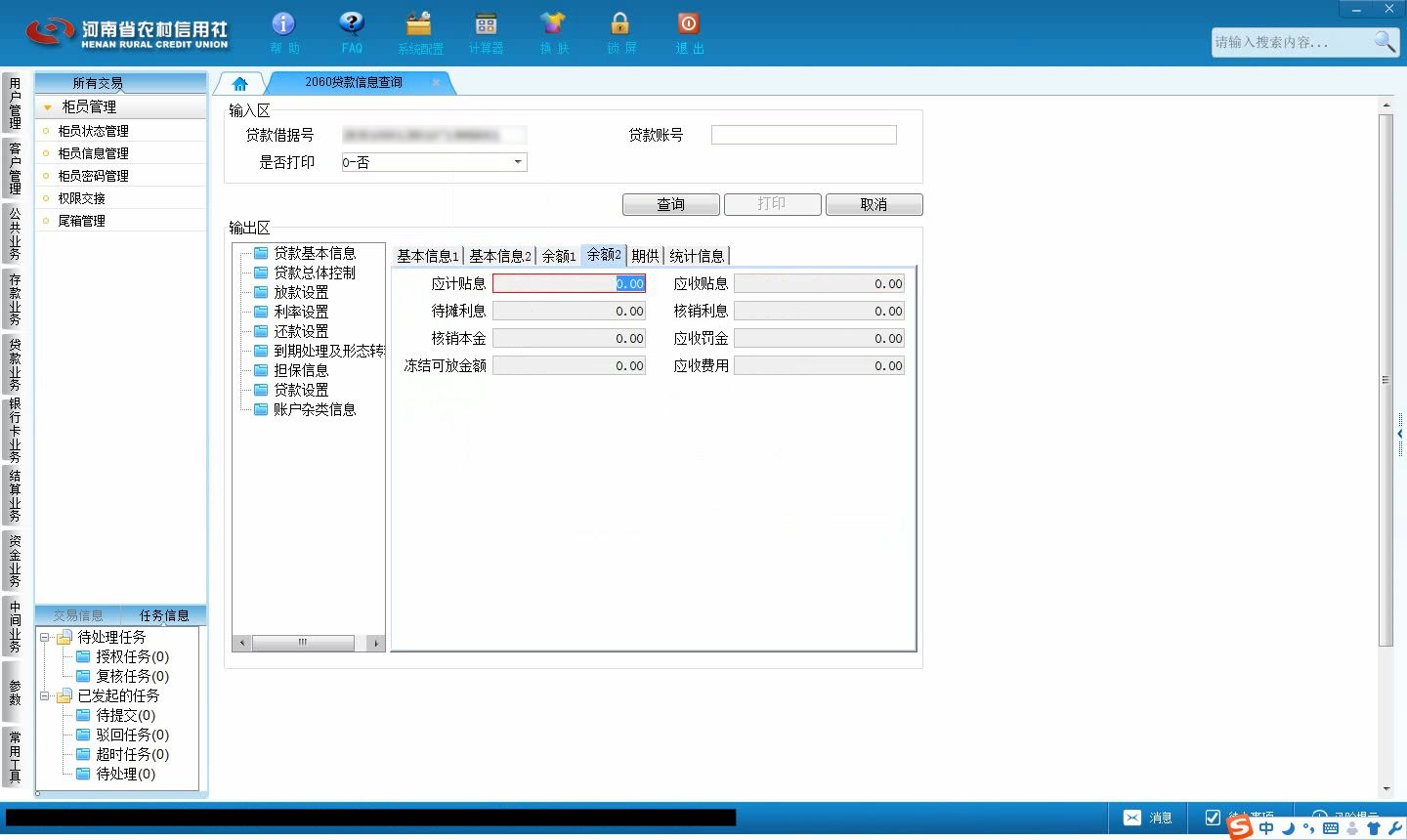Switch to the 基本信息1 tab
Viewport: 1407px width, 840px height.
click(427, 256)
